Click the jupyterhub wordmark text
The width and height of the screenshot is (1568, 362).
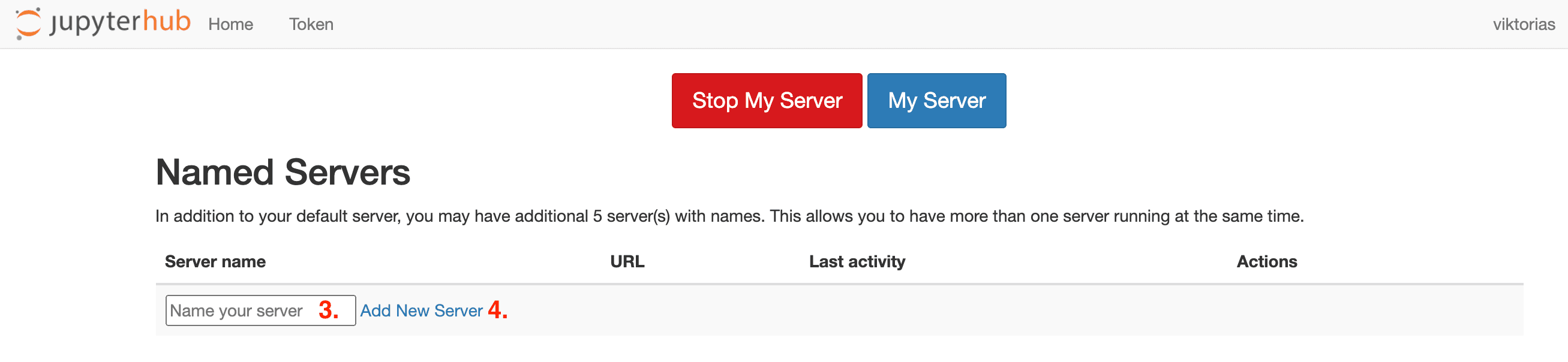coord(121,23)
